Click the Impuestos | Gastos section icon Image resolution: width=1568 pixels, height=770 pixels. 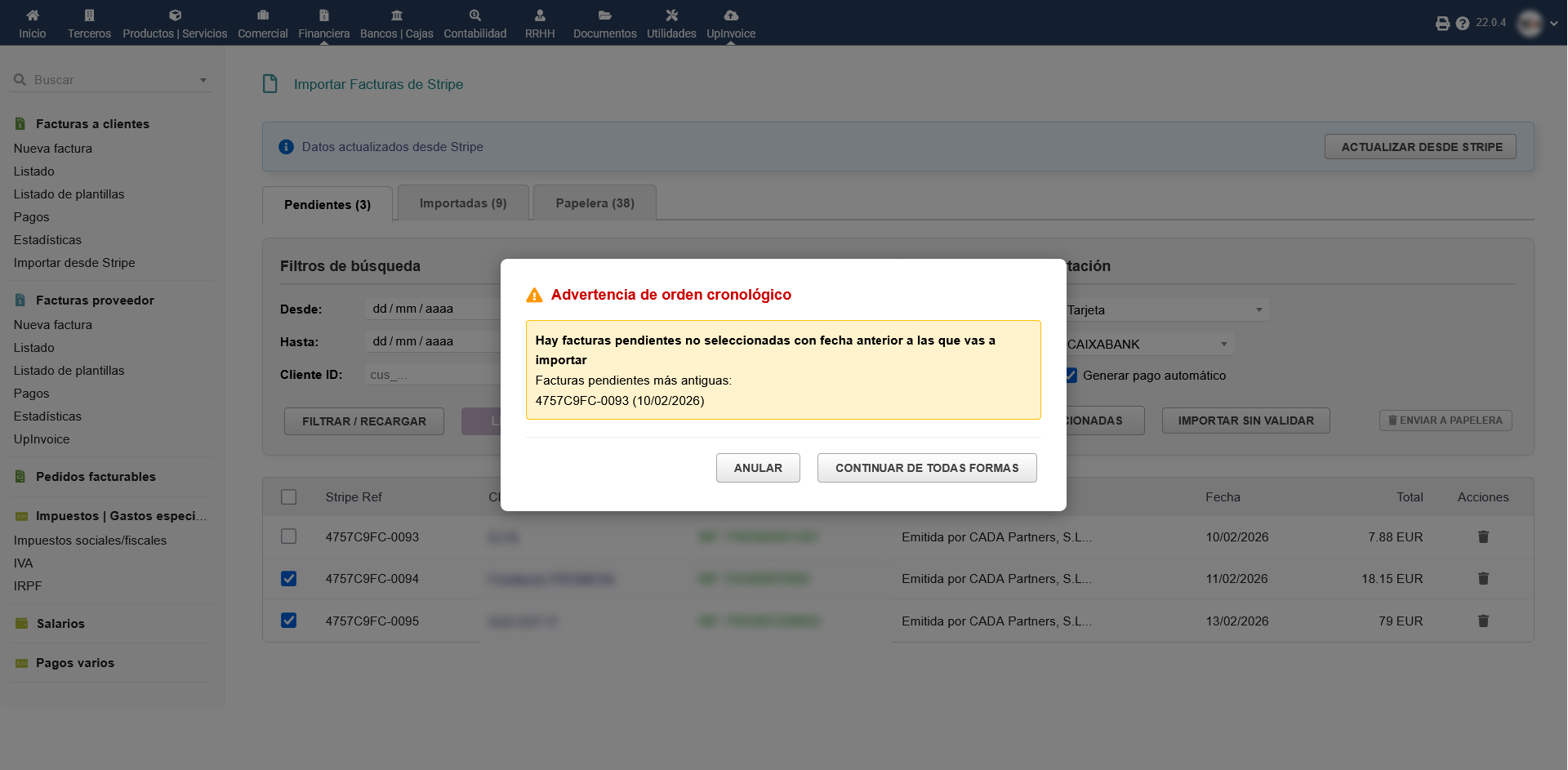21,516
